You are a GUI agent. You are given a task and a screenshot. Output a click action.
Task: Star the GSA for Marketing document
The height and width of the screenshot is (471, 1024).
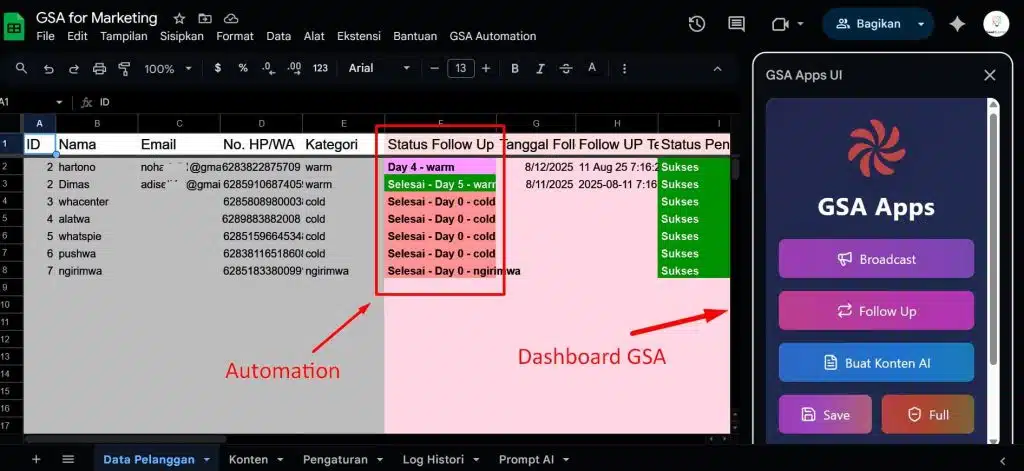179,18
